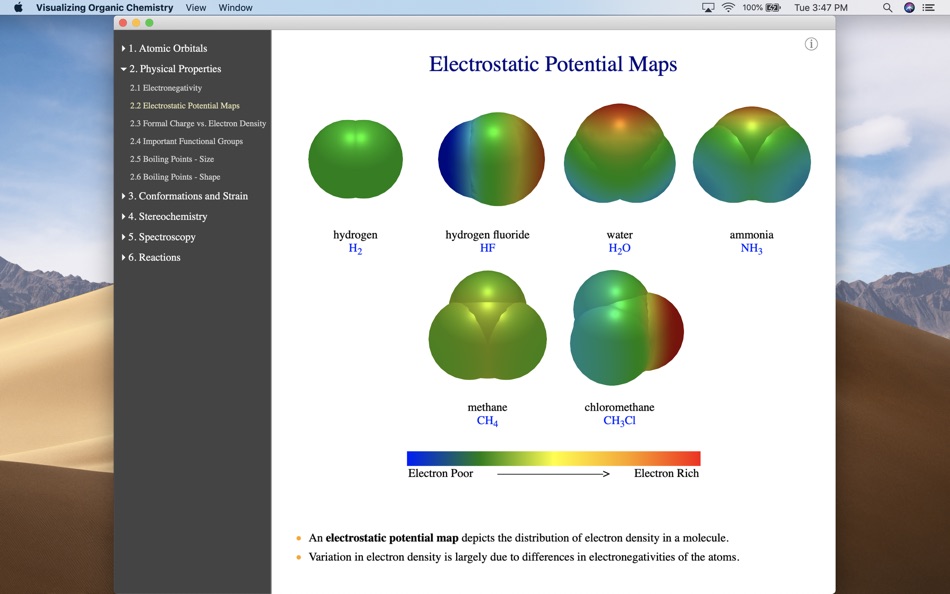The image size is (950, 594).
Task: Expand the '6. Reactions' section
Action: click(x=153, y=257)
